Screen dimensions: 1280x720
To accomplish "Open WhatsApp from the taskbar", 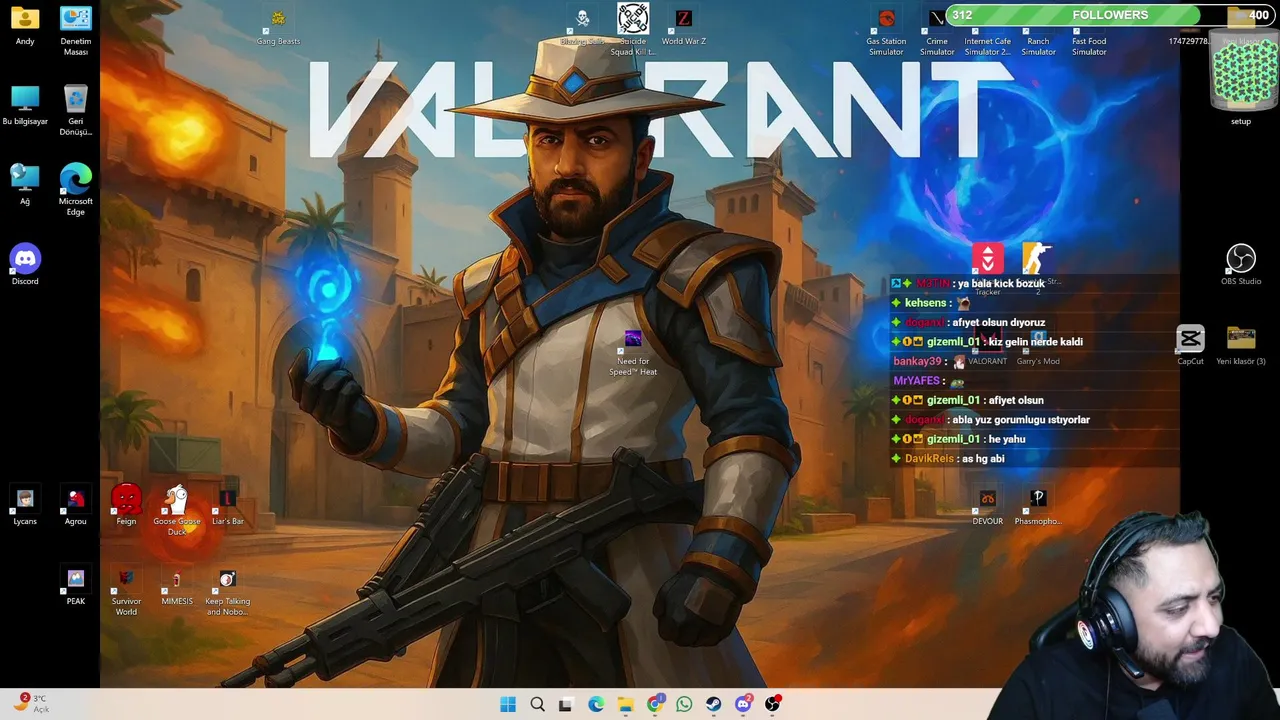I will pos(684,704).
